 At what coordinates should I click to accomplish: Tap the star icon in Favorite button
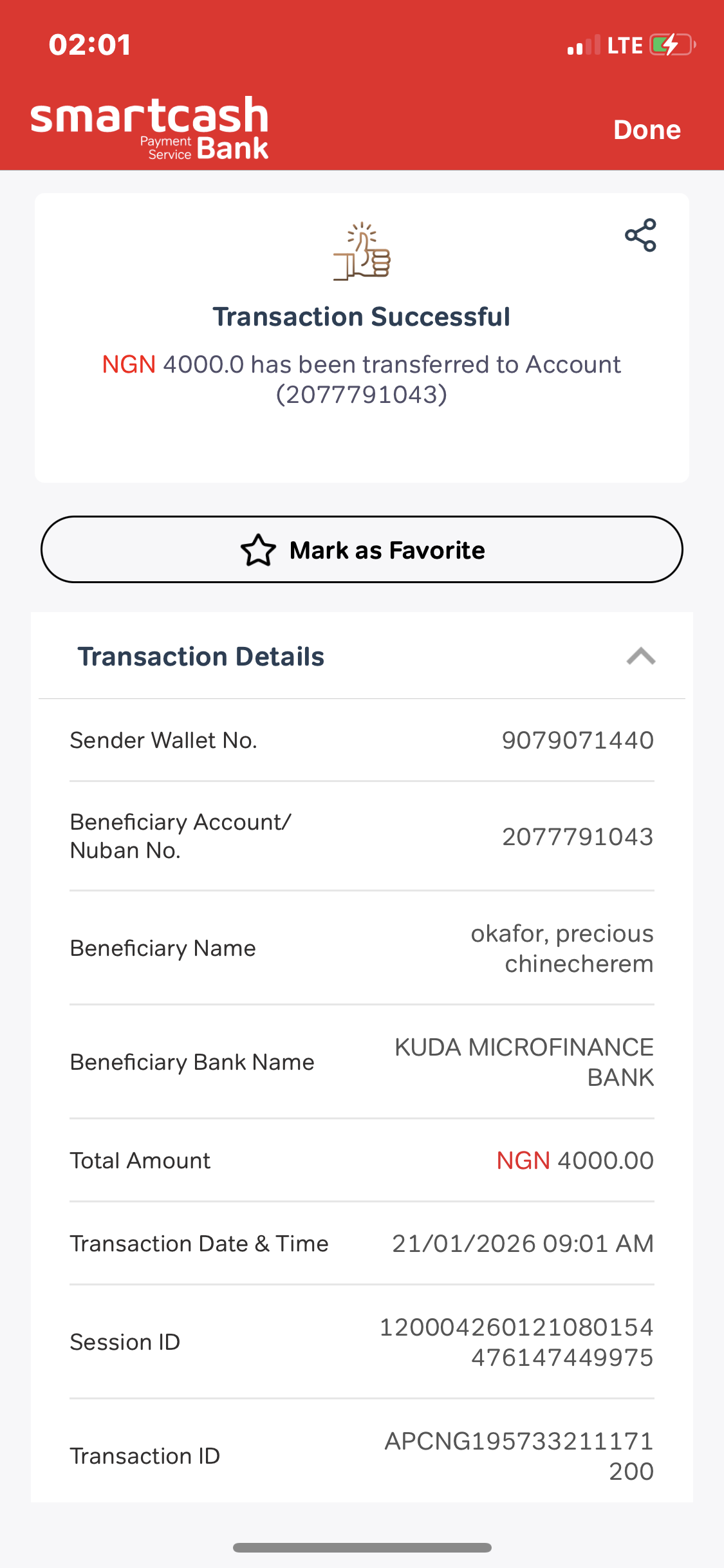click(258, 550)
